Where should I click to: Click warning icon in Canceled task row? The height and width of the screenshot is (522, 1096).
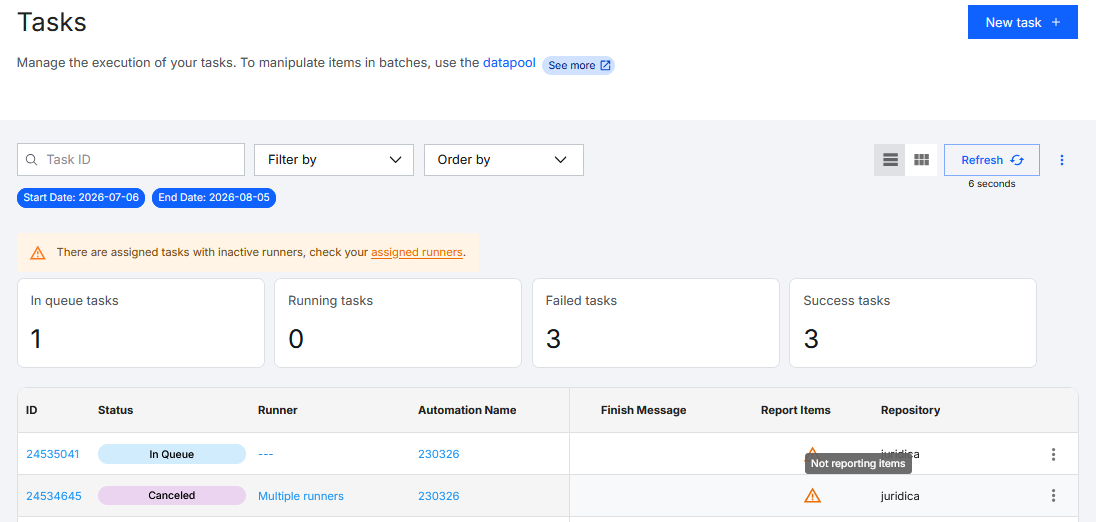[x=812, y=495]
